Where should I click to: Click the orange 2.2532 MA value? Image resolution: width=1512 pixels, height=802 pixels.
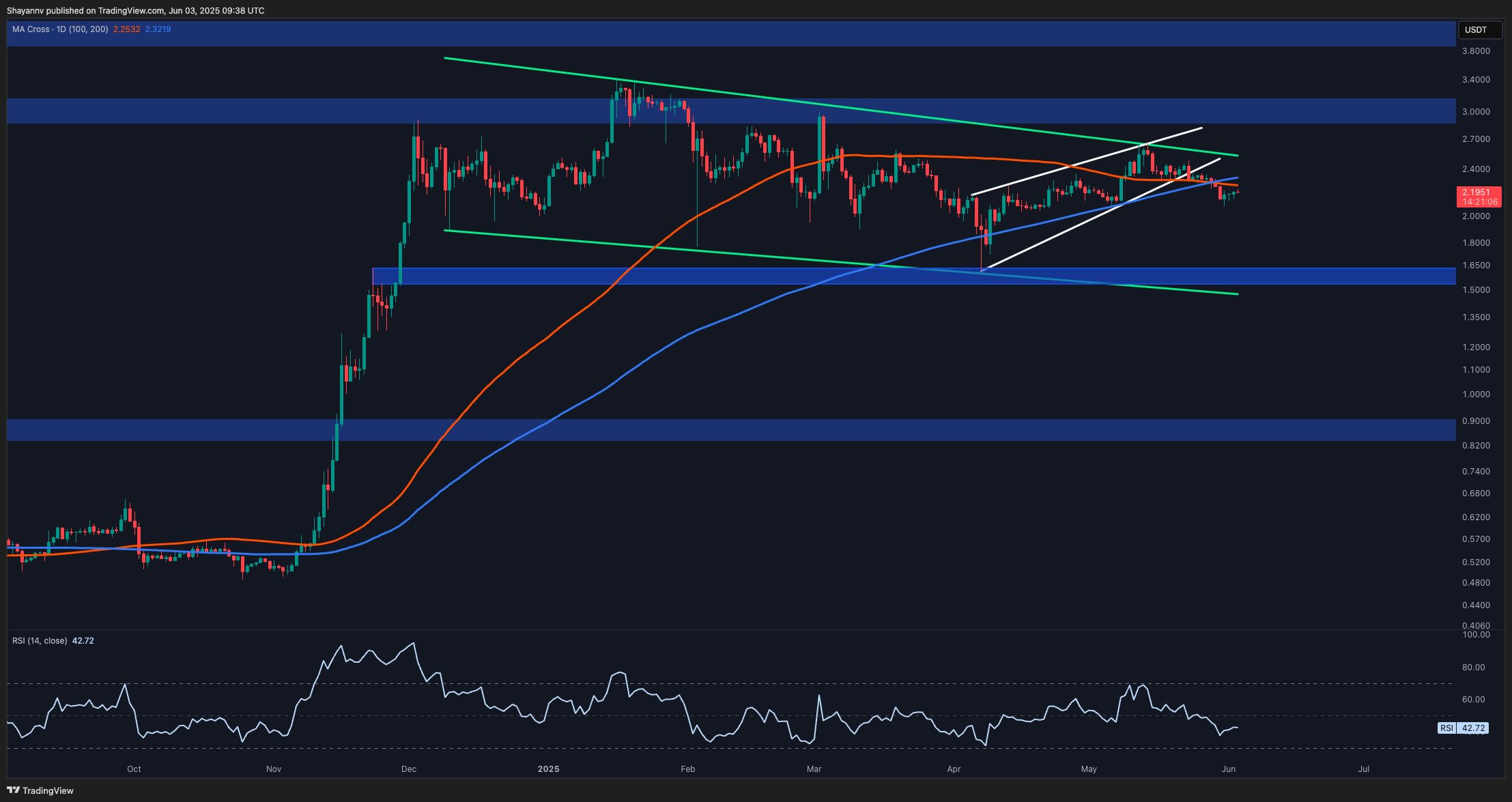coord(126,29)
